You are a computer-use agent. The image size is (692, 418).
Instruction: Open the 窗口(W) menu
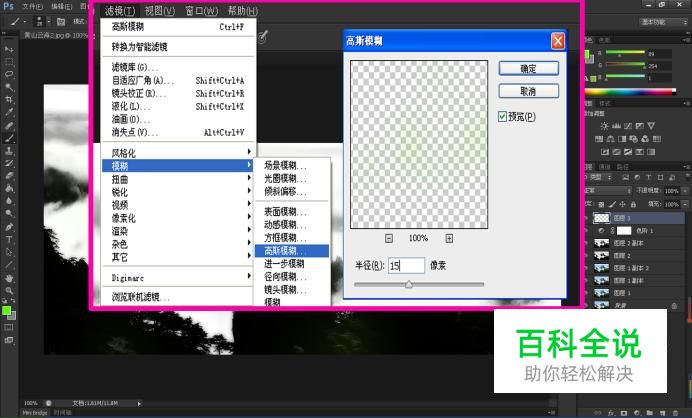pos(202,11)
